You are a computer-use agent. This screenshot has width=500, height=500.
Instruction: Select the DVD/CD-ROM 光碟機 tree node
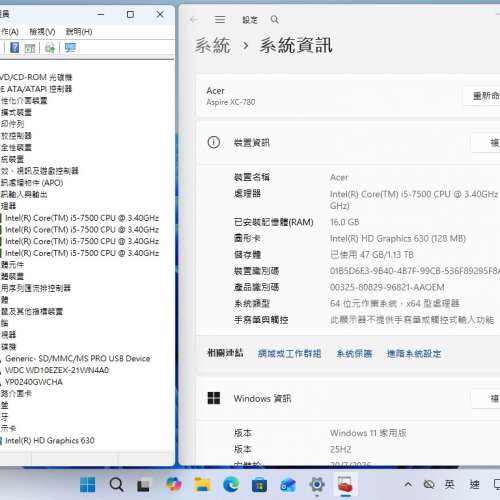pyautogui.click(x=36, y=77)
